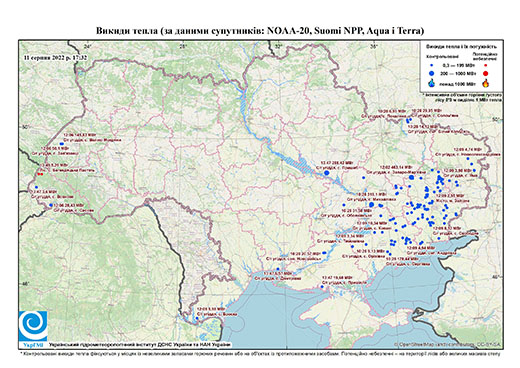The height and width of the screenshot is (368, 520).
Task: Click the blue flame icon in legend
Action: click(x=432, y=83)
